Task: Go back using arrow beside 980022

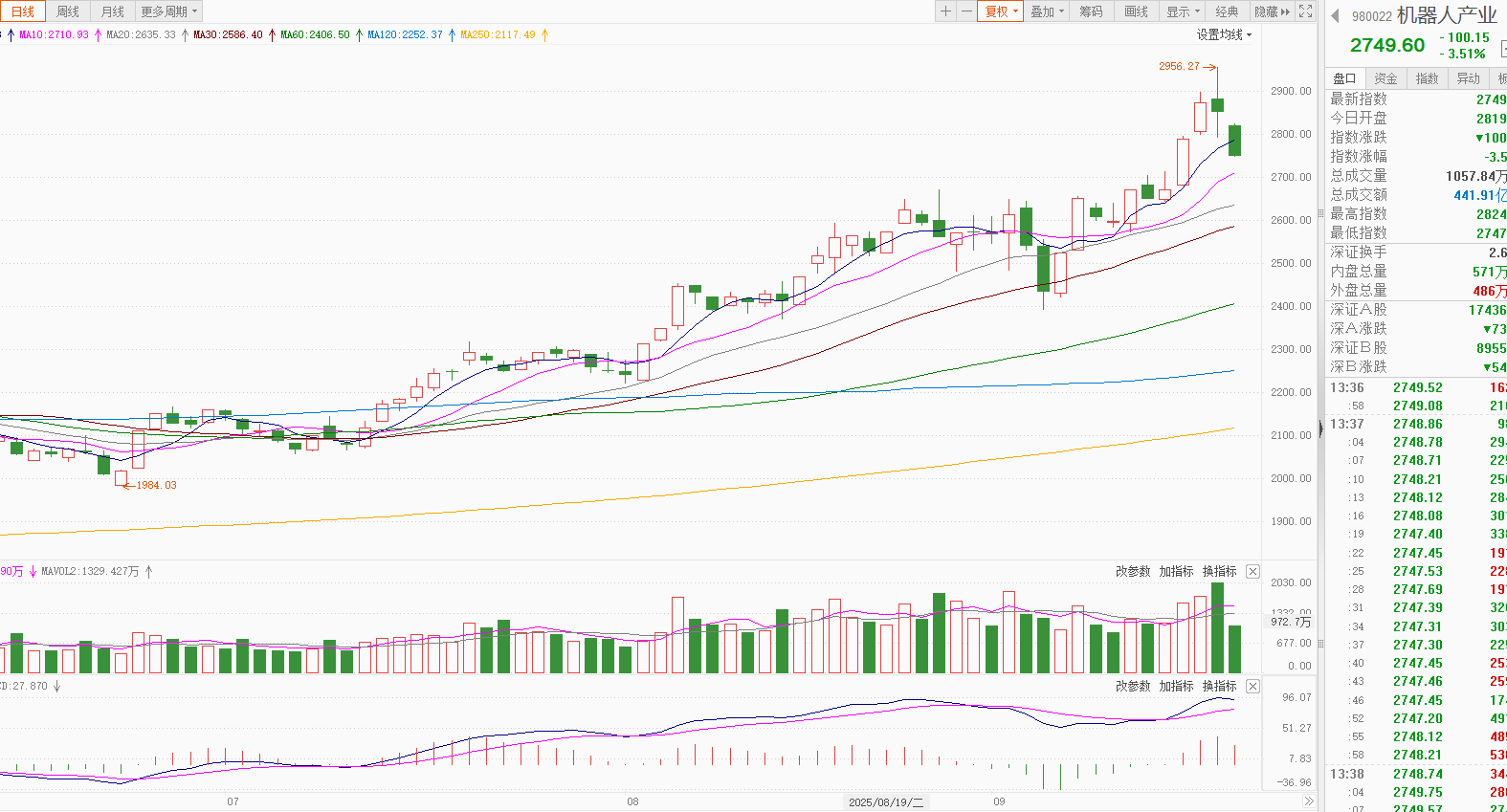Action: click(x=1335, y=15)
